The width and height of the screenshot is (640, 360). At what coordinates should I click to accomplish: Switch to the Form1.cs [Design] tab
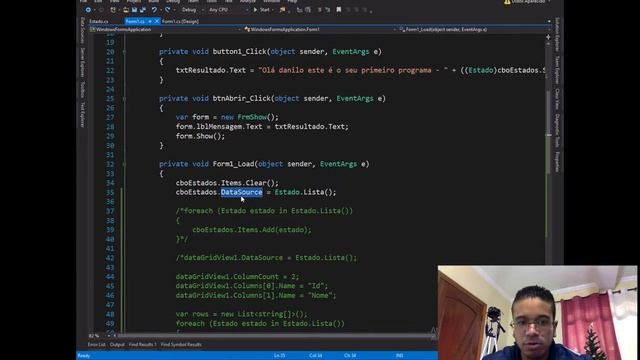180,21
